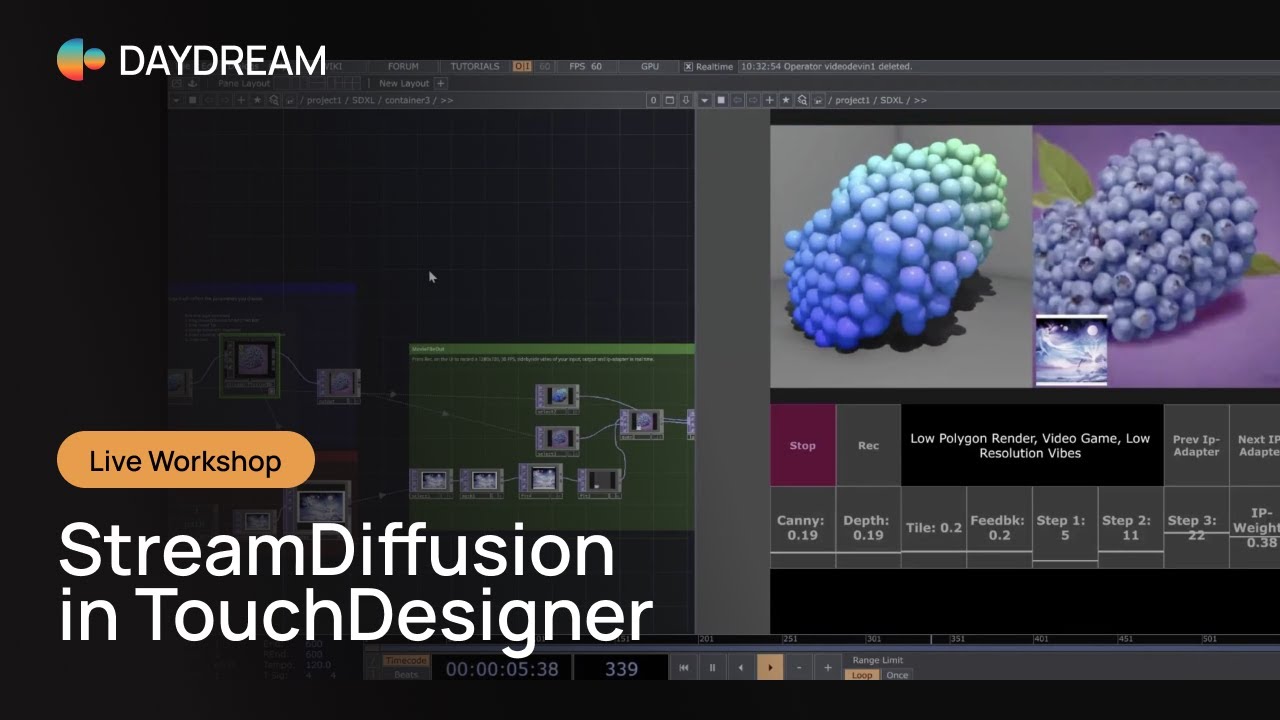Adjust the Tile: 0.2 slider
This screenshot has width=1280, height=720.
934,527
